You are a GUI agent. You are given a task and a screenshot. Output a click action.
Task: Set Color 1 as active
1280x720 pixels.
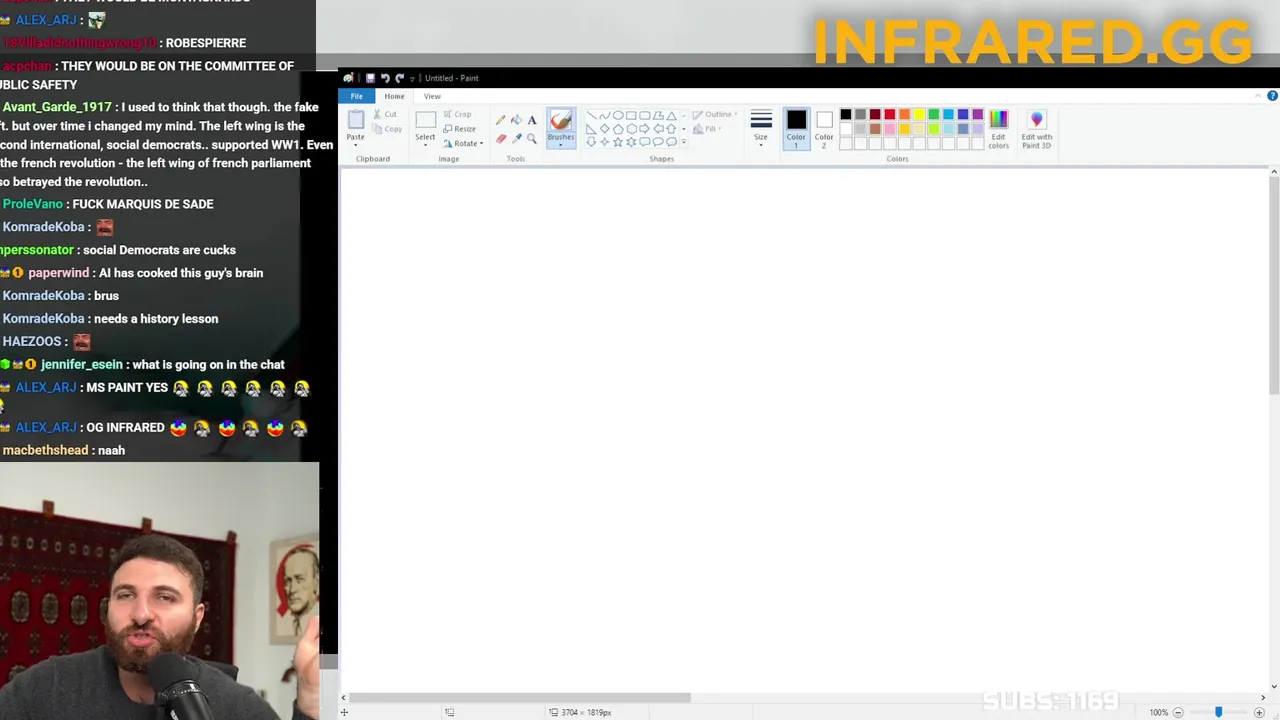point(796,128)
